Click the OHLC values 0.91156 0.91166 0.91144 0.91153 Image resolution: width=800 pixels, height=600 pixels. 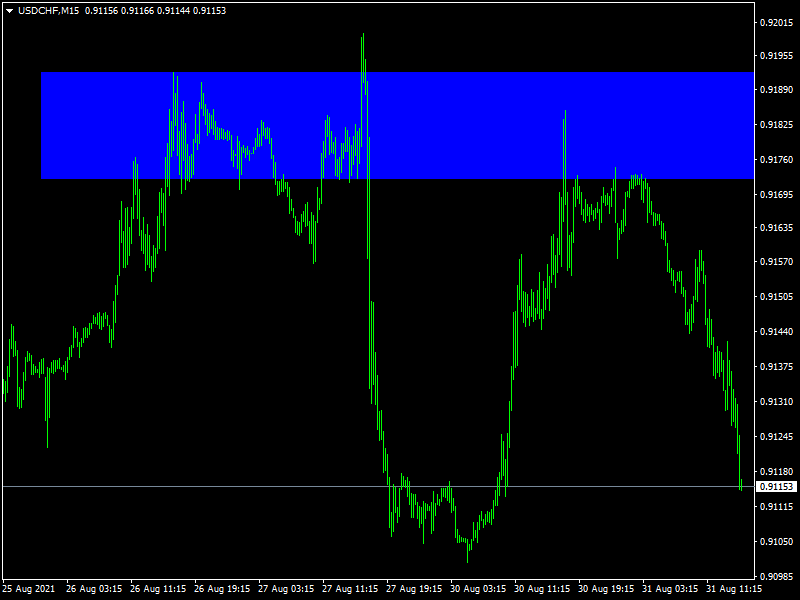click(x=155, y=11)
